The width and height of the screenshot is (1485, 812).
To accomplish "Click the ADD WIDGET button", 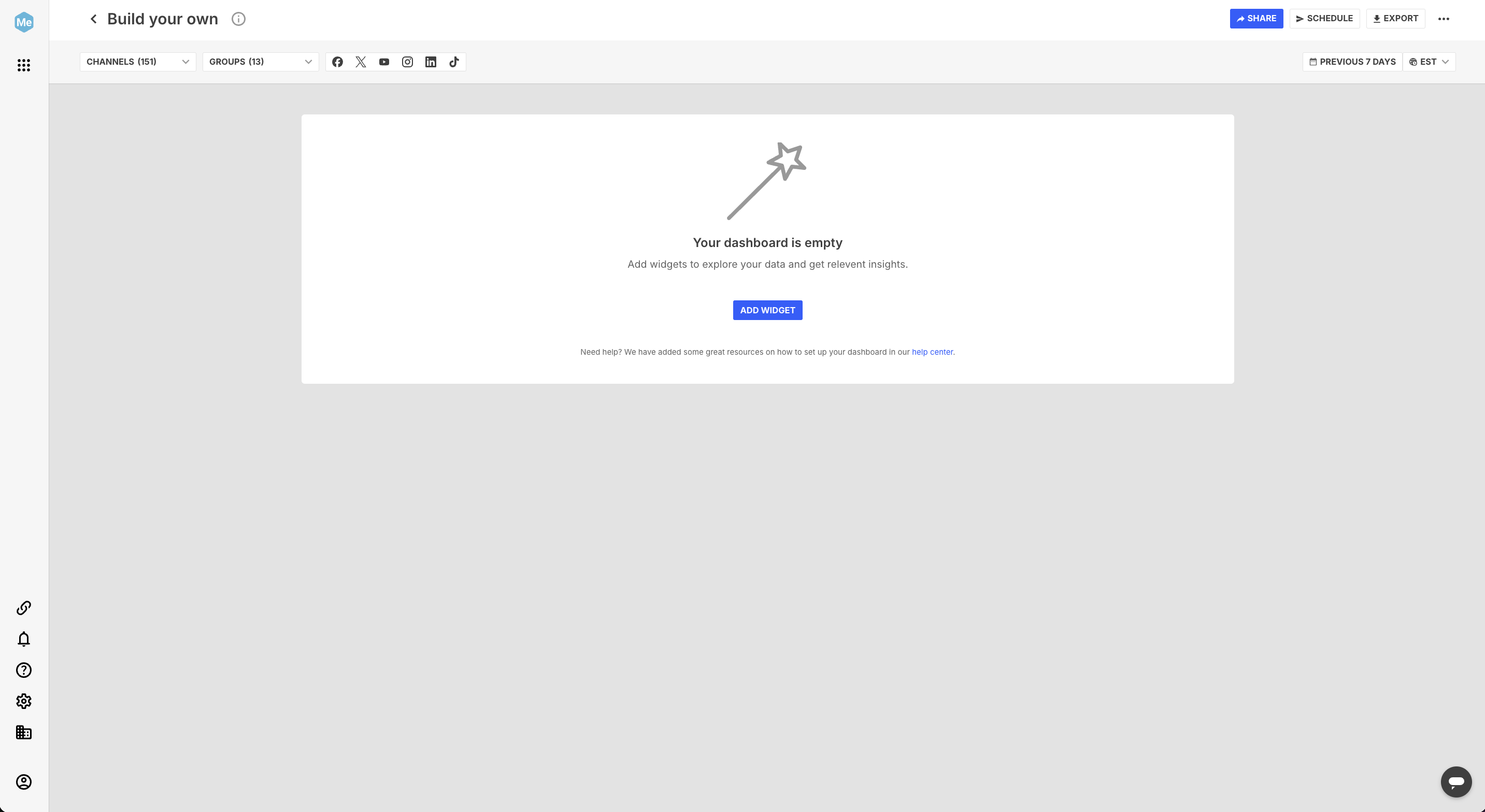I will 767,310.
